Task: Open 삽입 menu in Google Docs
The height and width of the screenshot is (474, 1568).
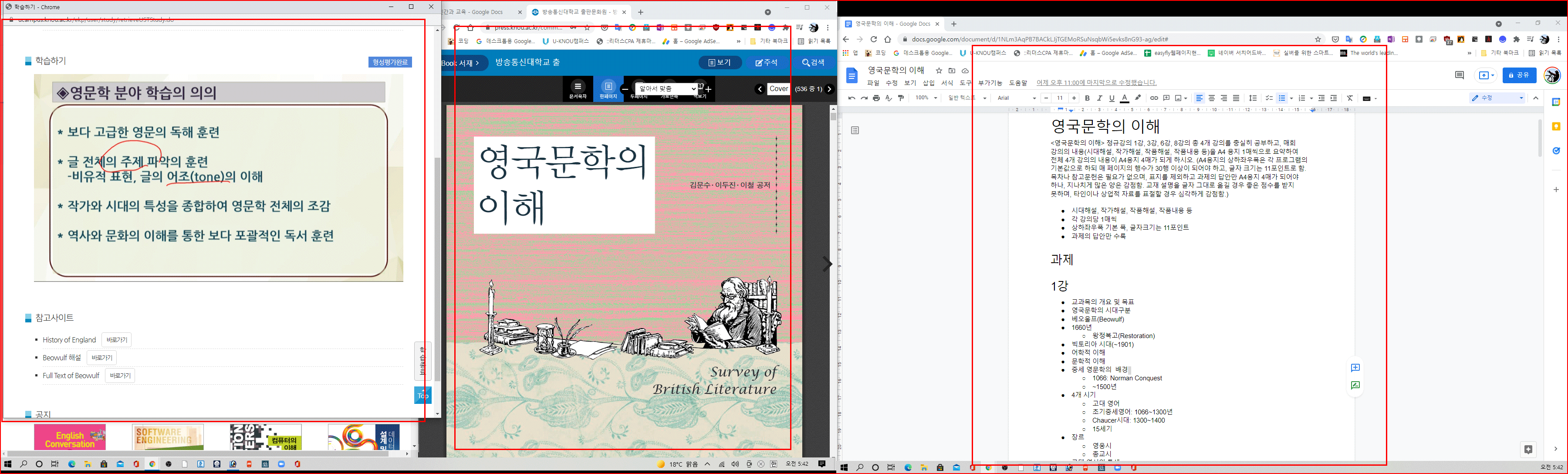Action: click(x=928, y=83)
